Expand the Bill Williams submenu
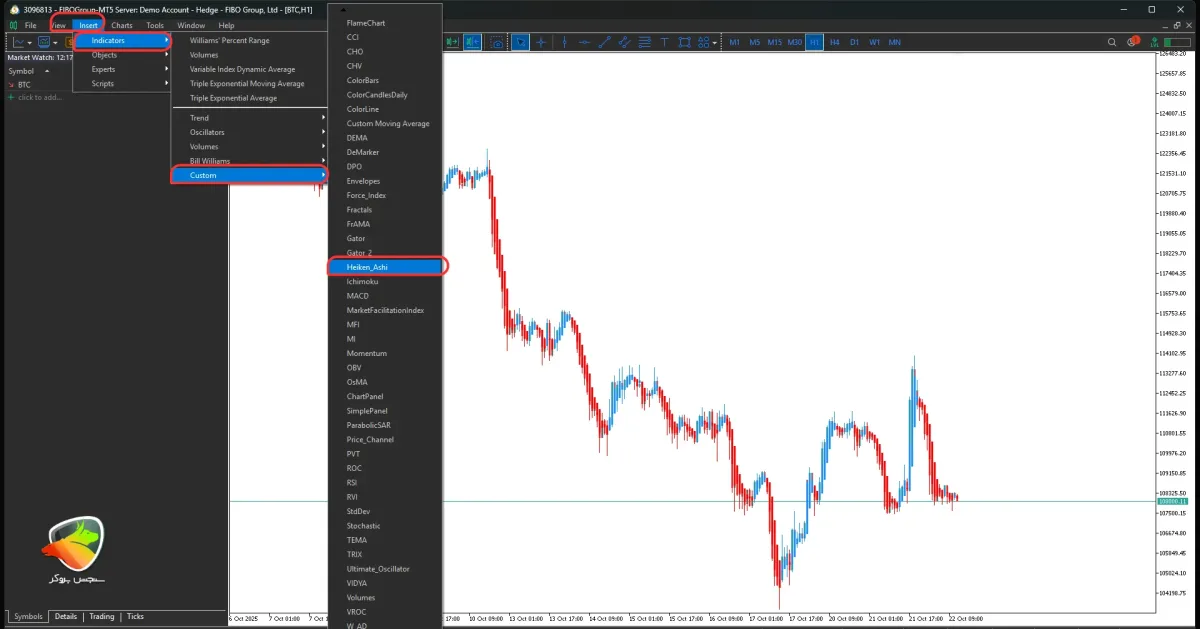Viewport: 1200px width, 629px height. (x=250, y=161)
